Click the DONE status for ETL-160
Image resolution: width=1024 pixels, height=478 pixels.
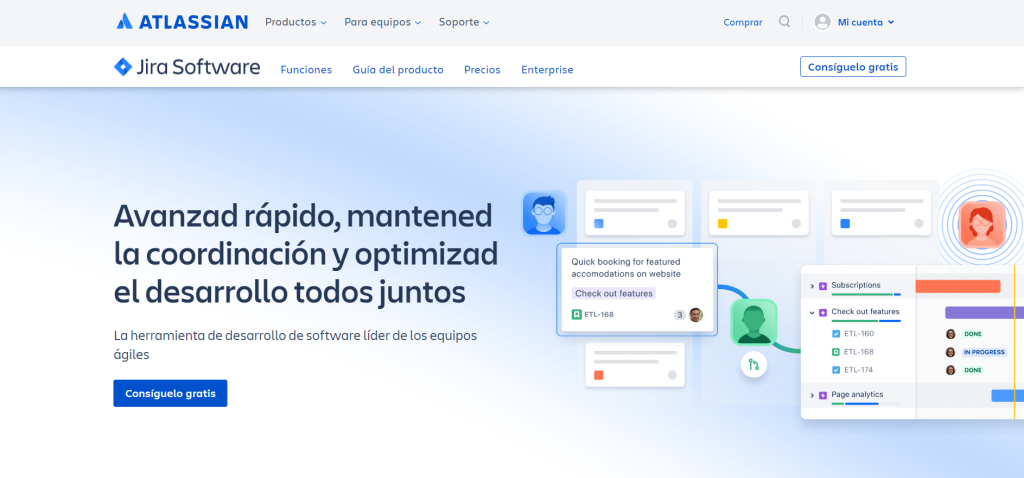(973, 334)
